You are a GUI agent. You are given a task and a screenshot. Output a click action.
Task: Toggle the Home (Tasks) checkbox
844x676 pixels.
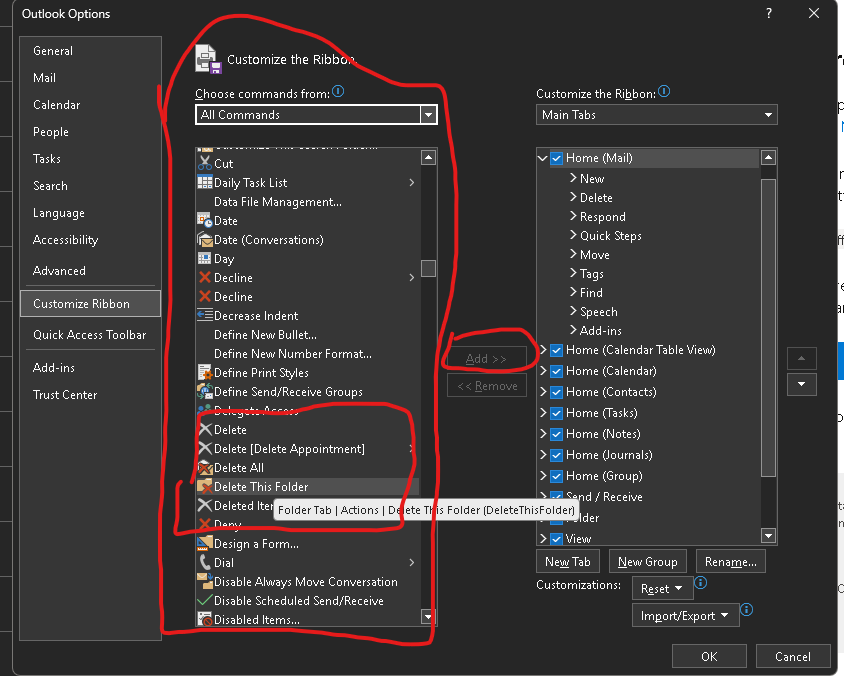(x=557, y=413)
